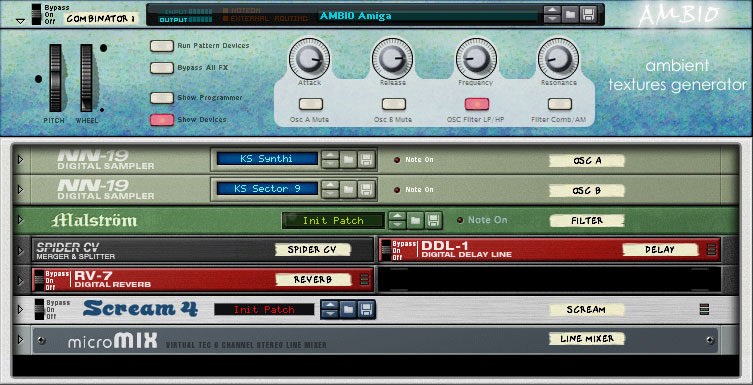The height and width of the screenshot is (385, 753).
Task: Click the Release knob
Action: (392, 59)
